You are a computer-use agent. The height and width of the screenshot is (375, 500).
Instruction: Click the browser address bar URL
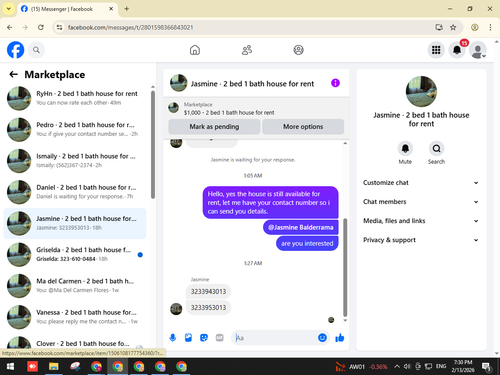(130, 27)
